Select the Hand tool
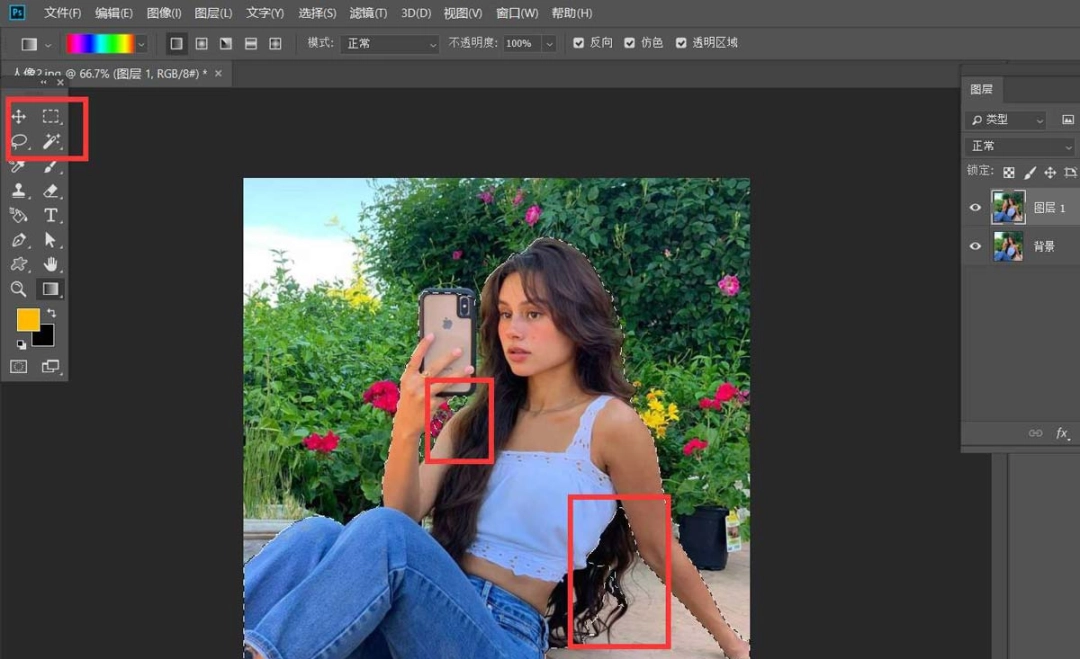 tap(50, 264)
